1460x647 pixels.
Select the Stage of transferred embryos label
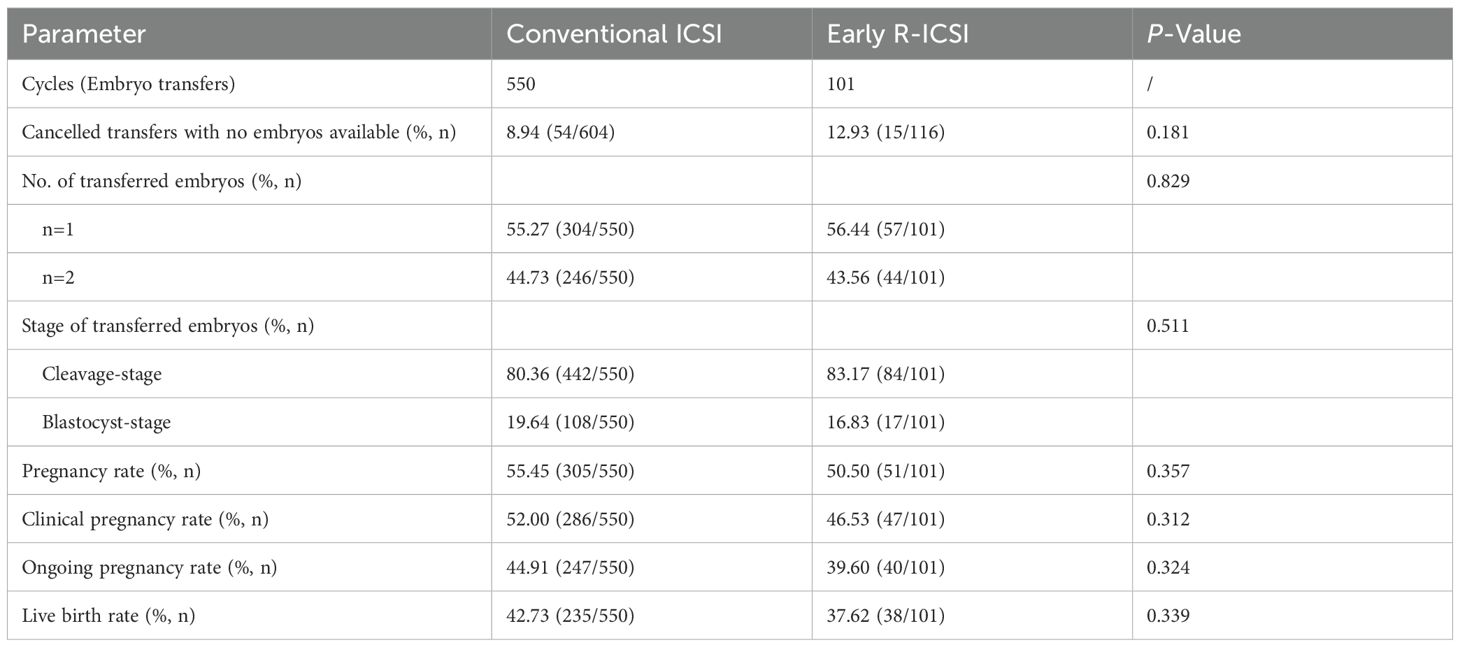(x=168, y=325)
